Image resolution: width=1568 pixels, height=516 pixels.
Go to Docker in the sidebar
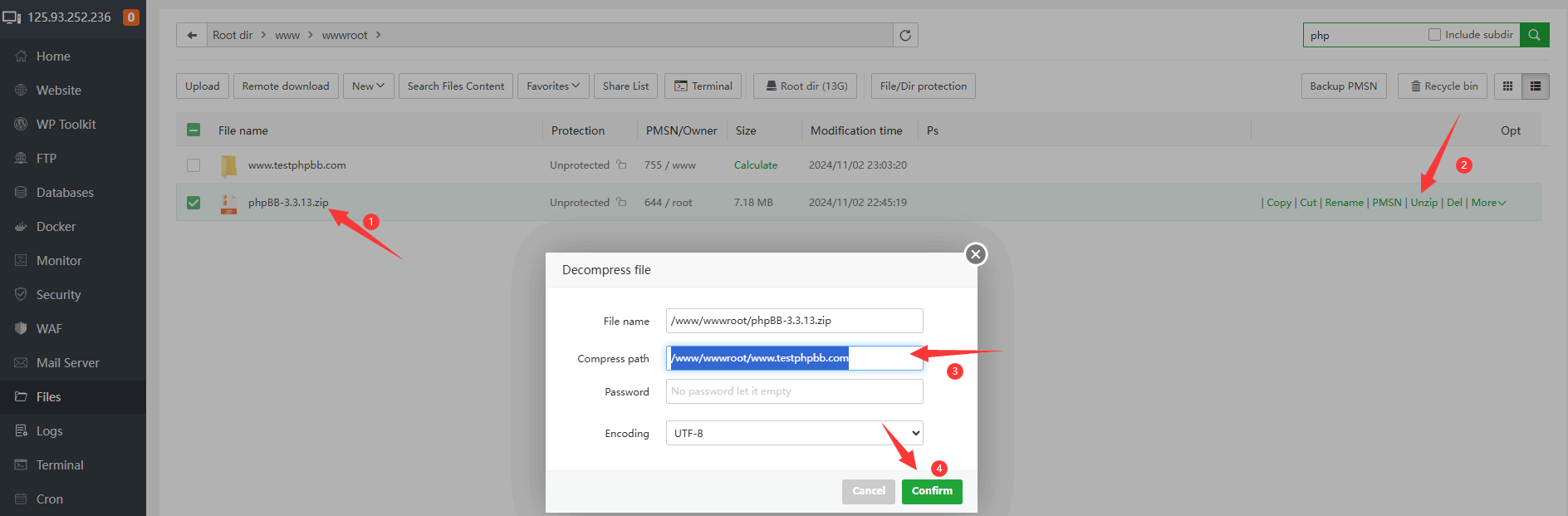[56, 227]
